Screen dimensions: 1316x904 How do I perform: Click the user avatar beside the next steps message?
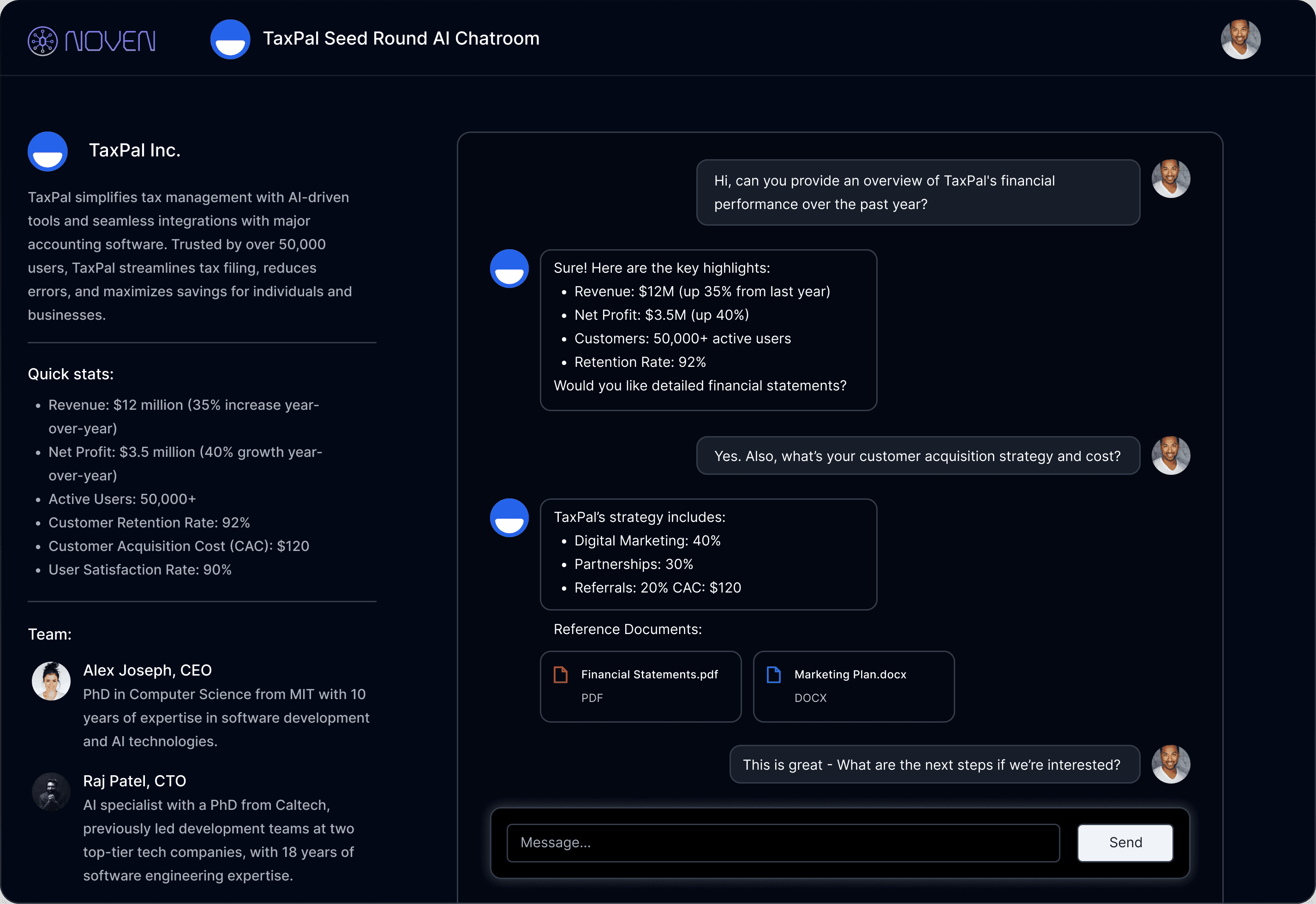tap(1171, 764)
